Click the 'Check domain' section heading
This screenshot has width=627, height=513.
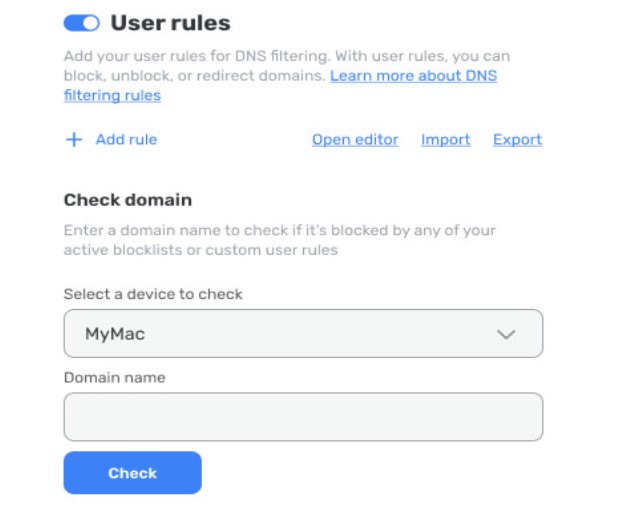point(128,200)
